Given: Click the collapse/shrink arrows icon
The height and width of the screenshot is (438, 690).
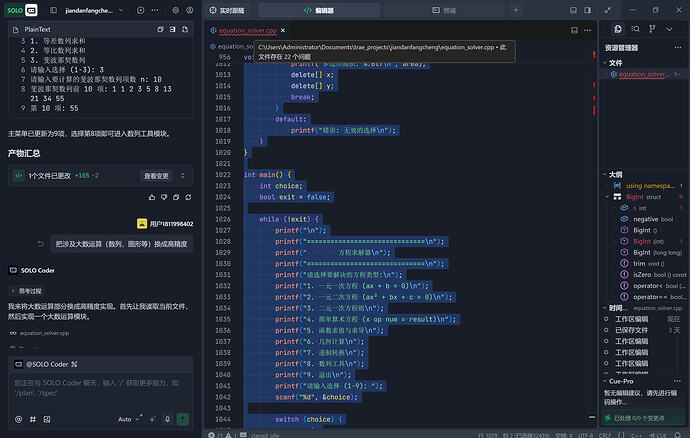Looking at the screenshot, I should pos(607,10).
